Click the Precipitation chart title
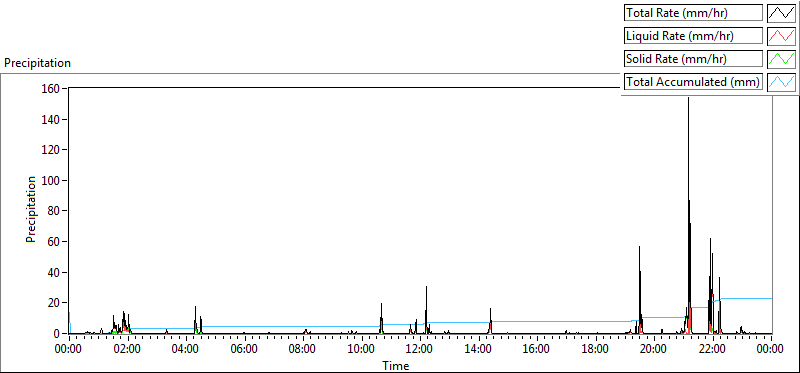 37,63
